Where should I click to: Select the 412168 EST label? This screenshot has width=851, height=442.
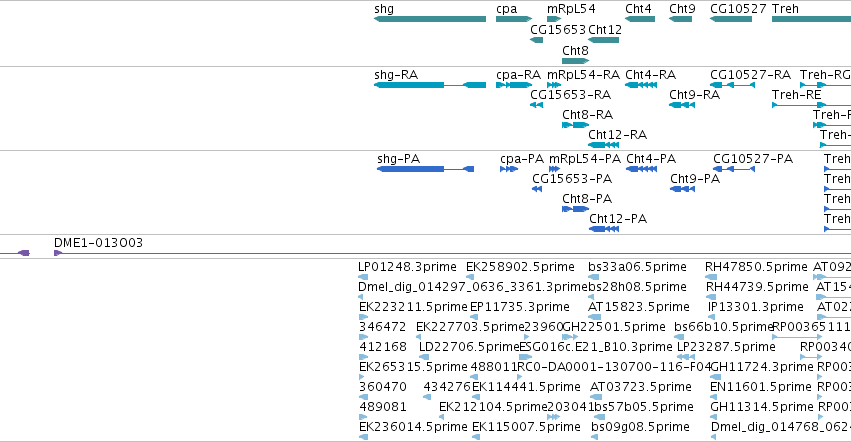pyautogui.click(x=383, y=348)
